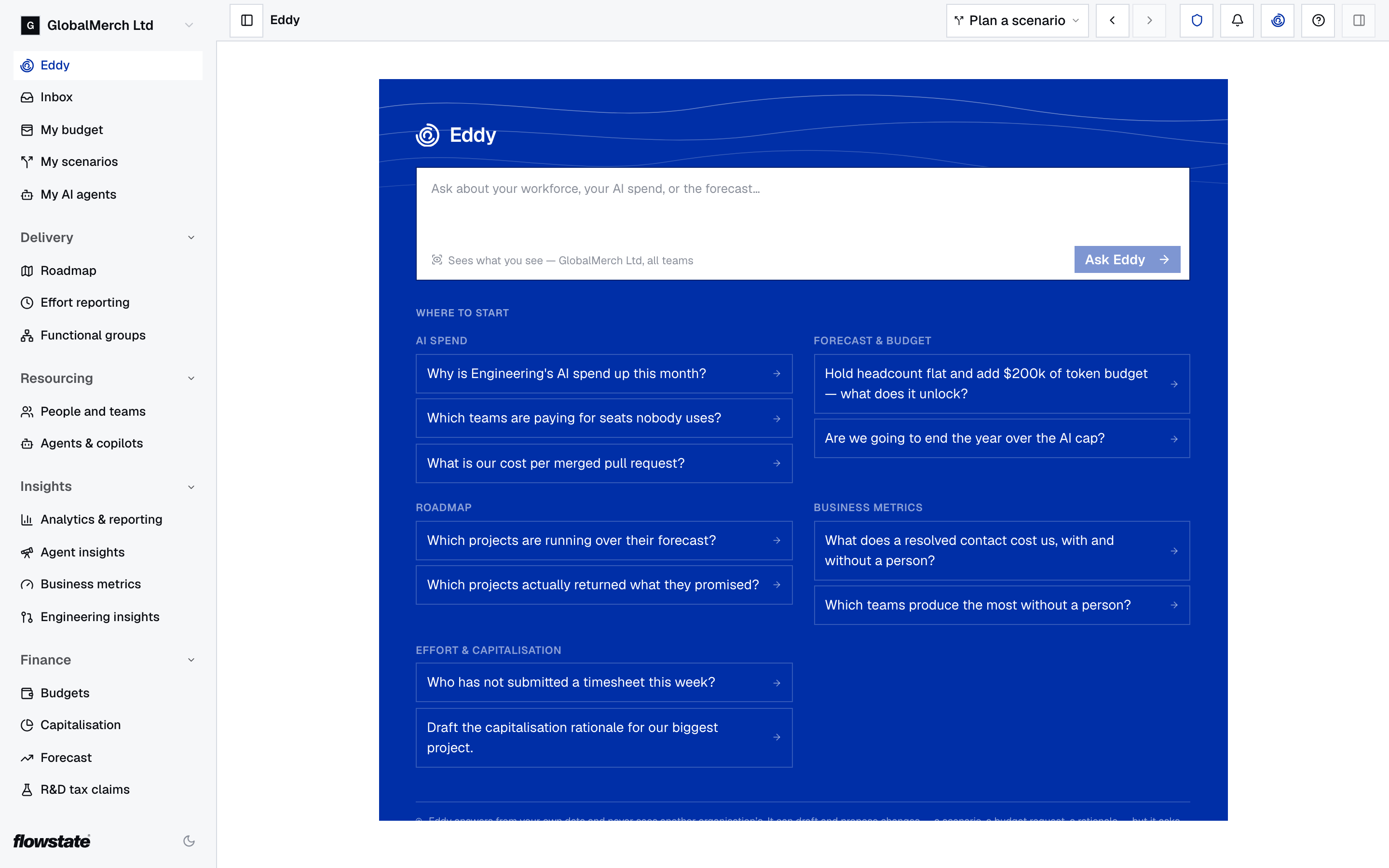This screenshot has height=868, width=1389.
Task: Click the Functional groups icon
Action: point(27,335)
